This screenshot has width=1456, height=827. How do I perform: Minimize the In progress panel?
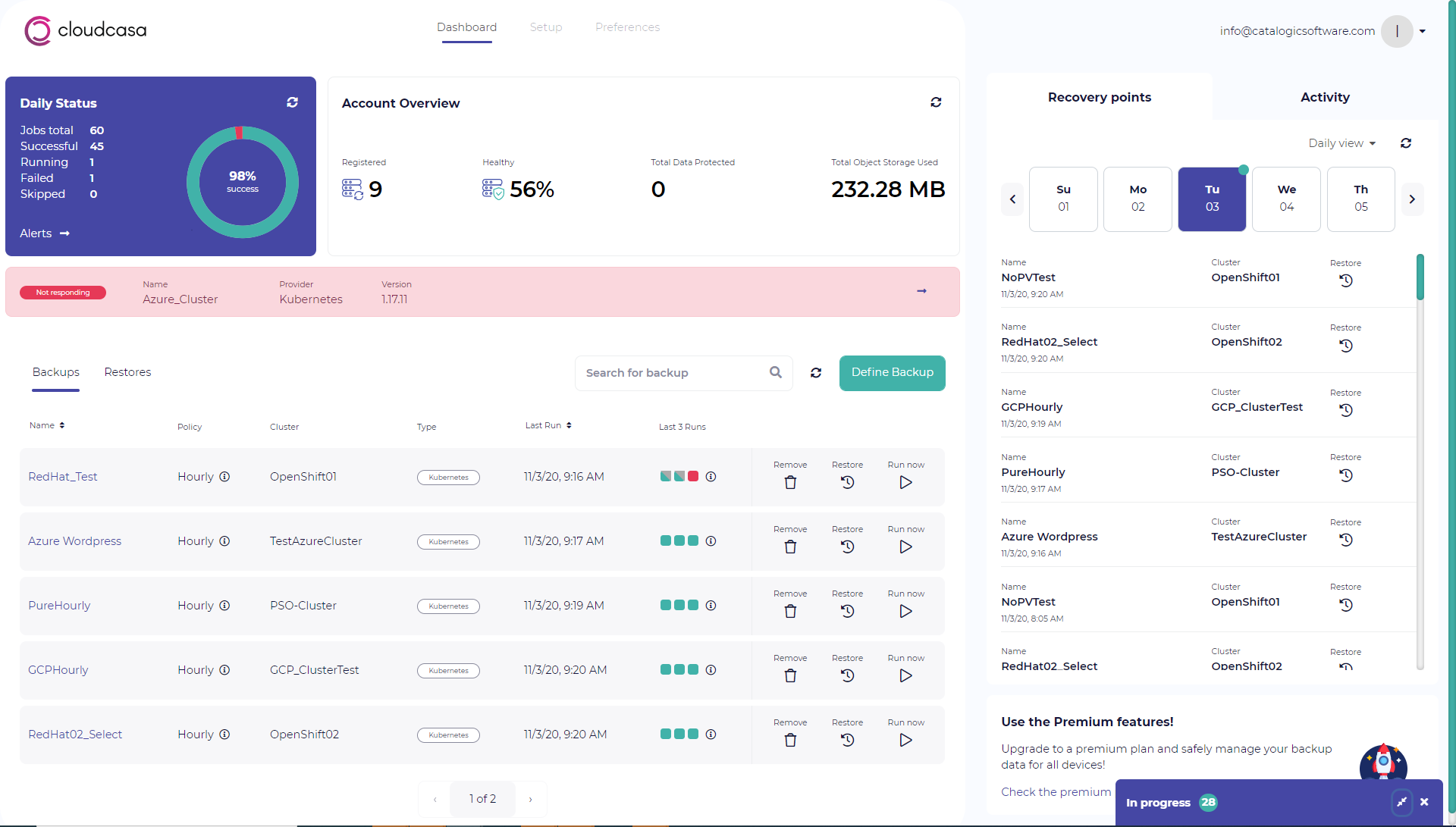(1401, 802)
